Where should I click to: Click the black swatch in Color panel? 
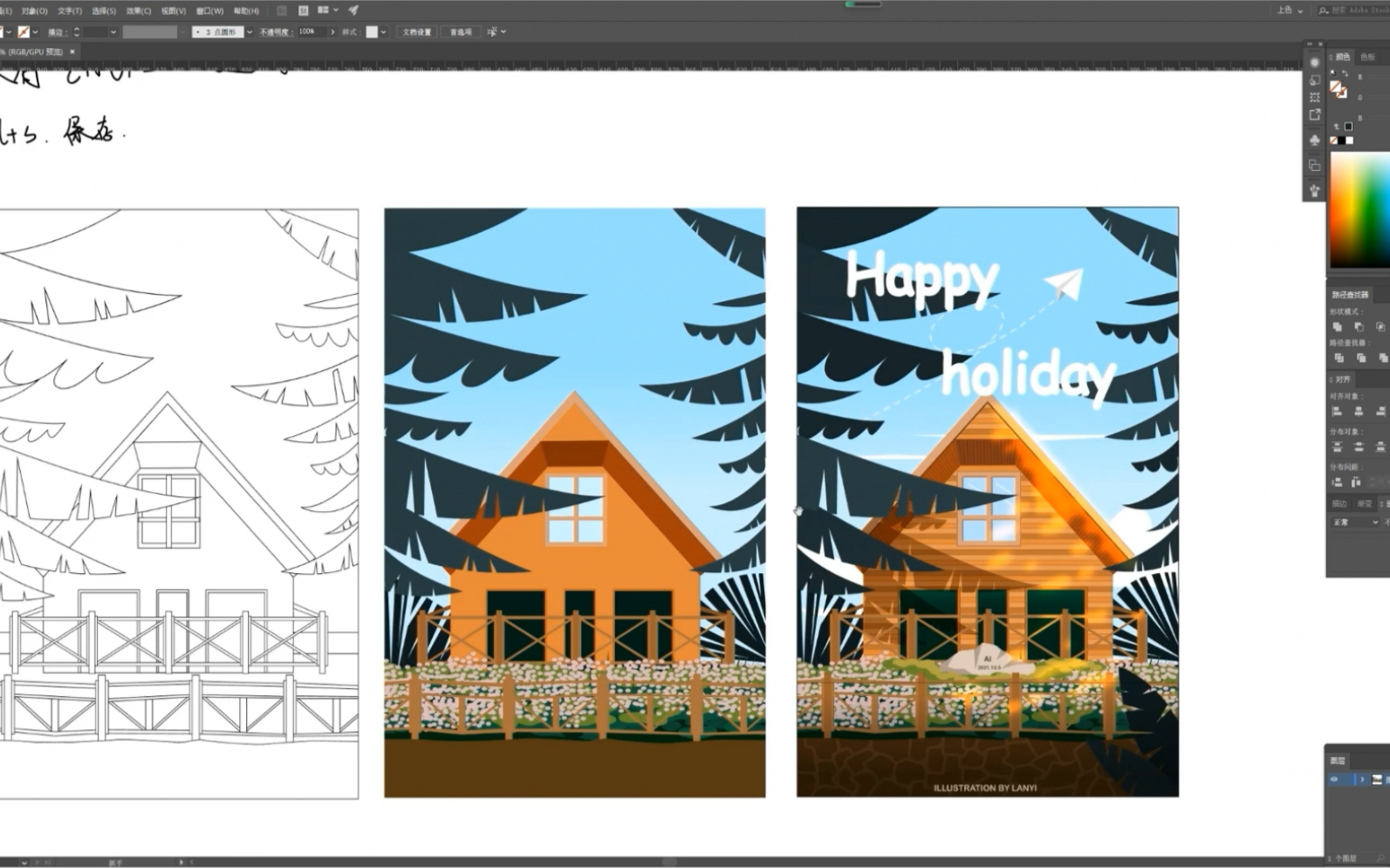1341,140
